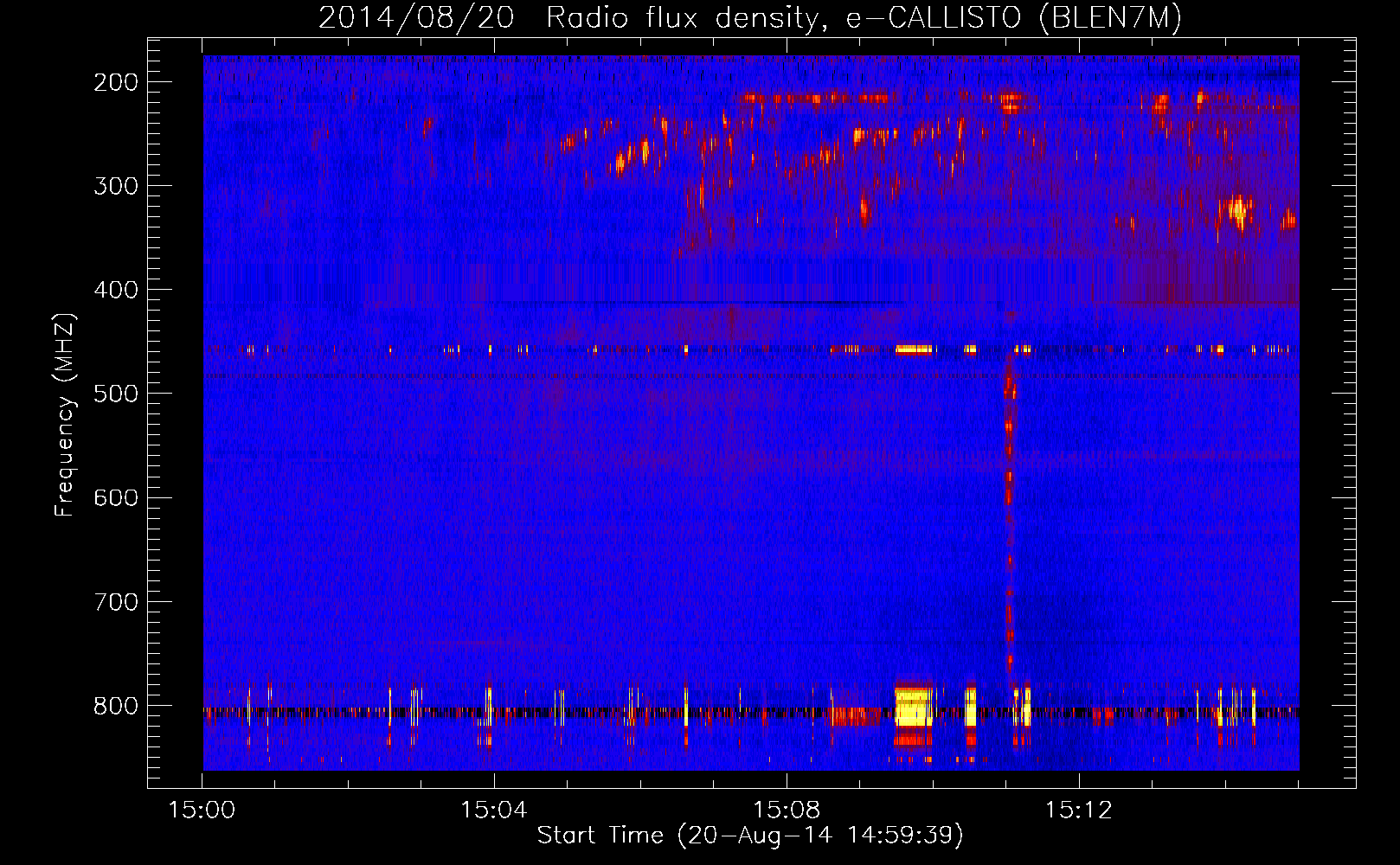Click the 15:08 time tick label
This screenshot has height=865, width=1400.
(787, 811)
